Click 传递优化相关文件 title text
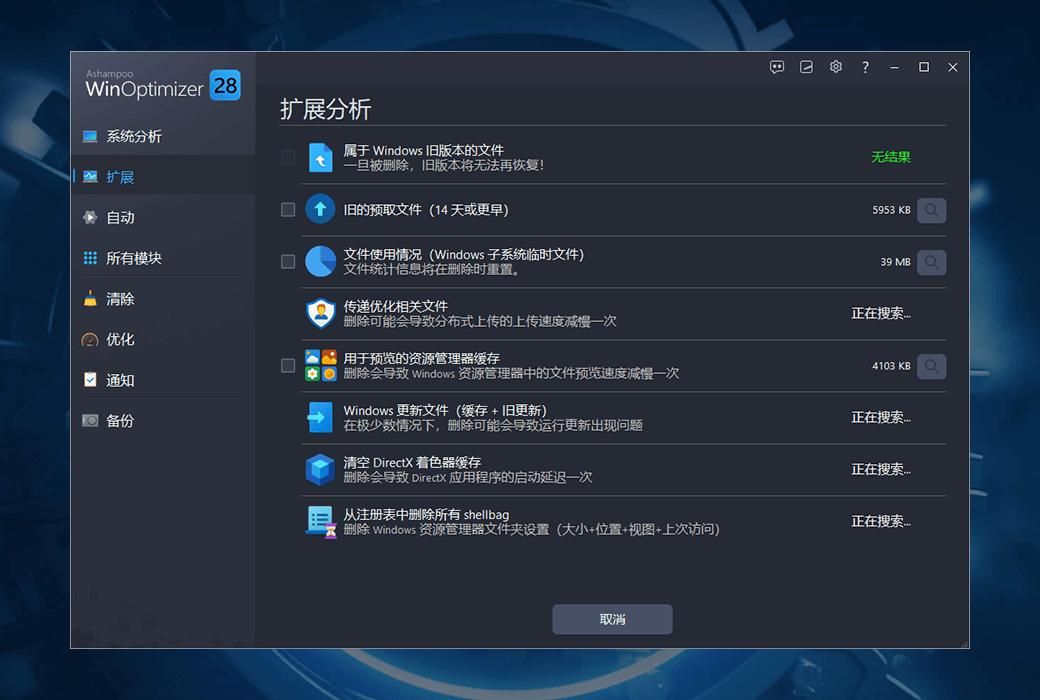The image size is (1040, 700). (x=395, y=306)
